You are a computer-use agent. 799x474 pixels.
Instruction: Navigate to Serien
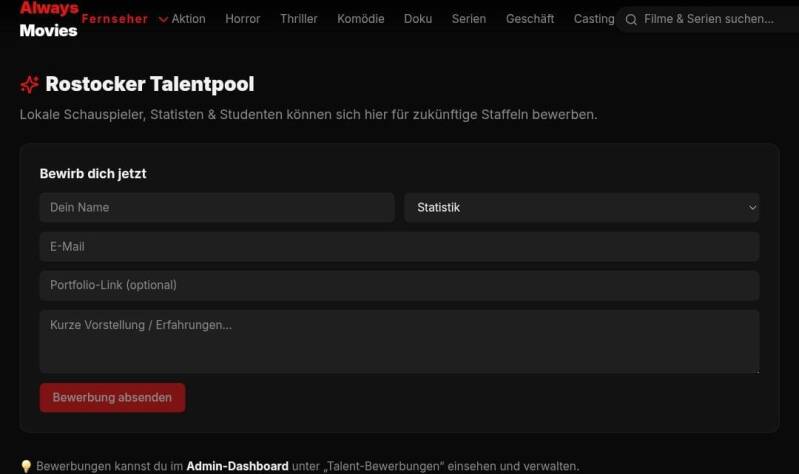click(469, 19)
